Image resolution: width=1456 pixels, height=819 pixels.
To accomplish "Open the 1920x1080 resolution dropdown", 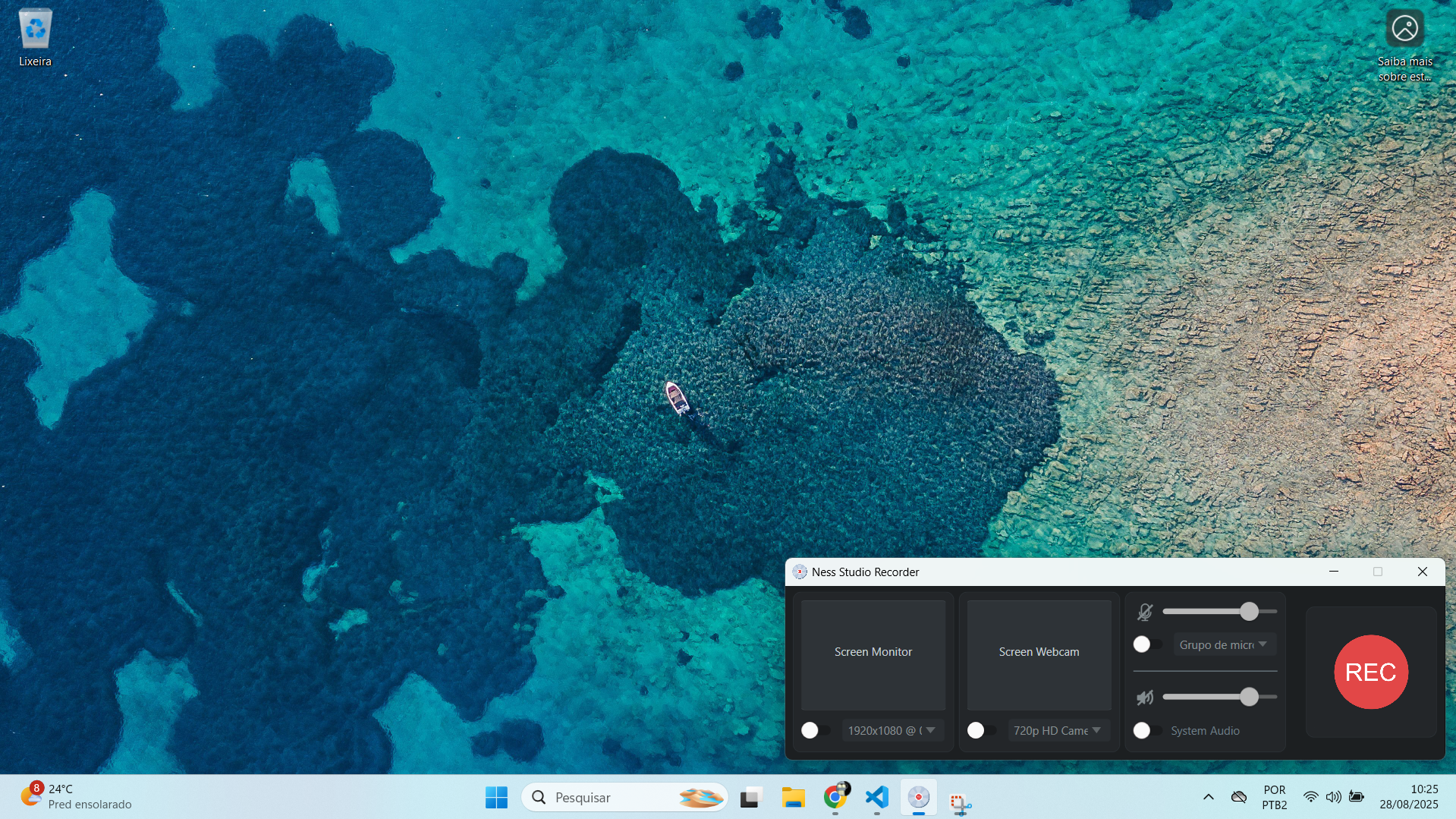I will [892, 730].
